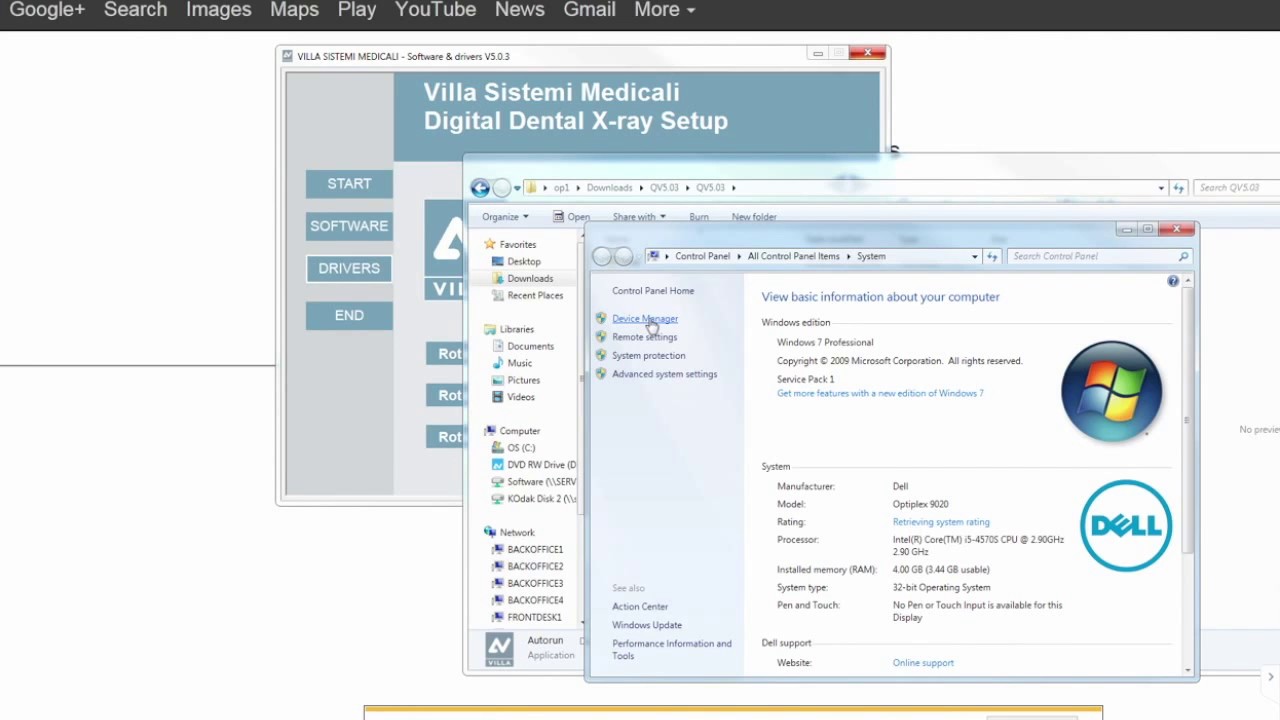Open Gmail in the Google top bar
The image size is (1280, 720).
[x=589, y=10]
